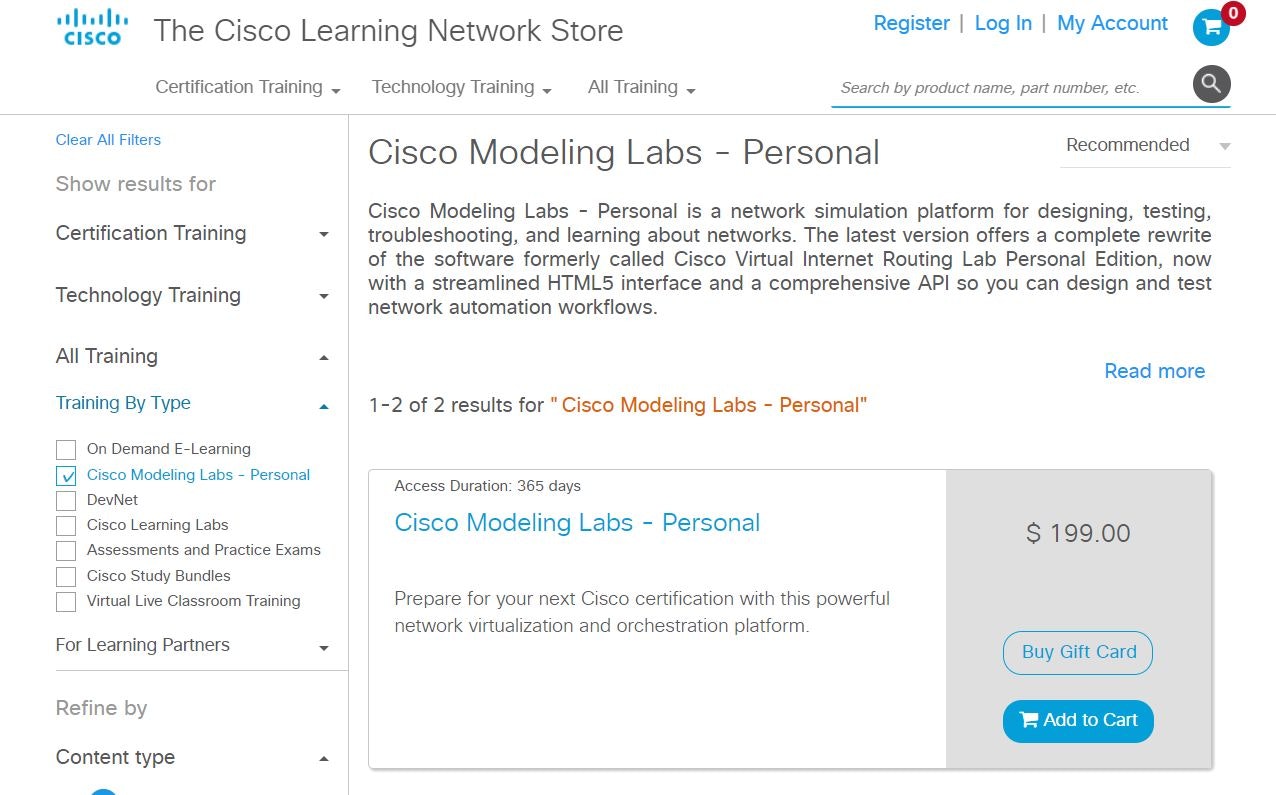Open the Log In link
Viewport: 1276px width, 795px height.
point(1003,23)
